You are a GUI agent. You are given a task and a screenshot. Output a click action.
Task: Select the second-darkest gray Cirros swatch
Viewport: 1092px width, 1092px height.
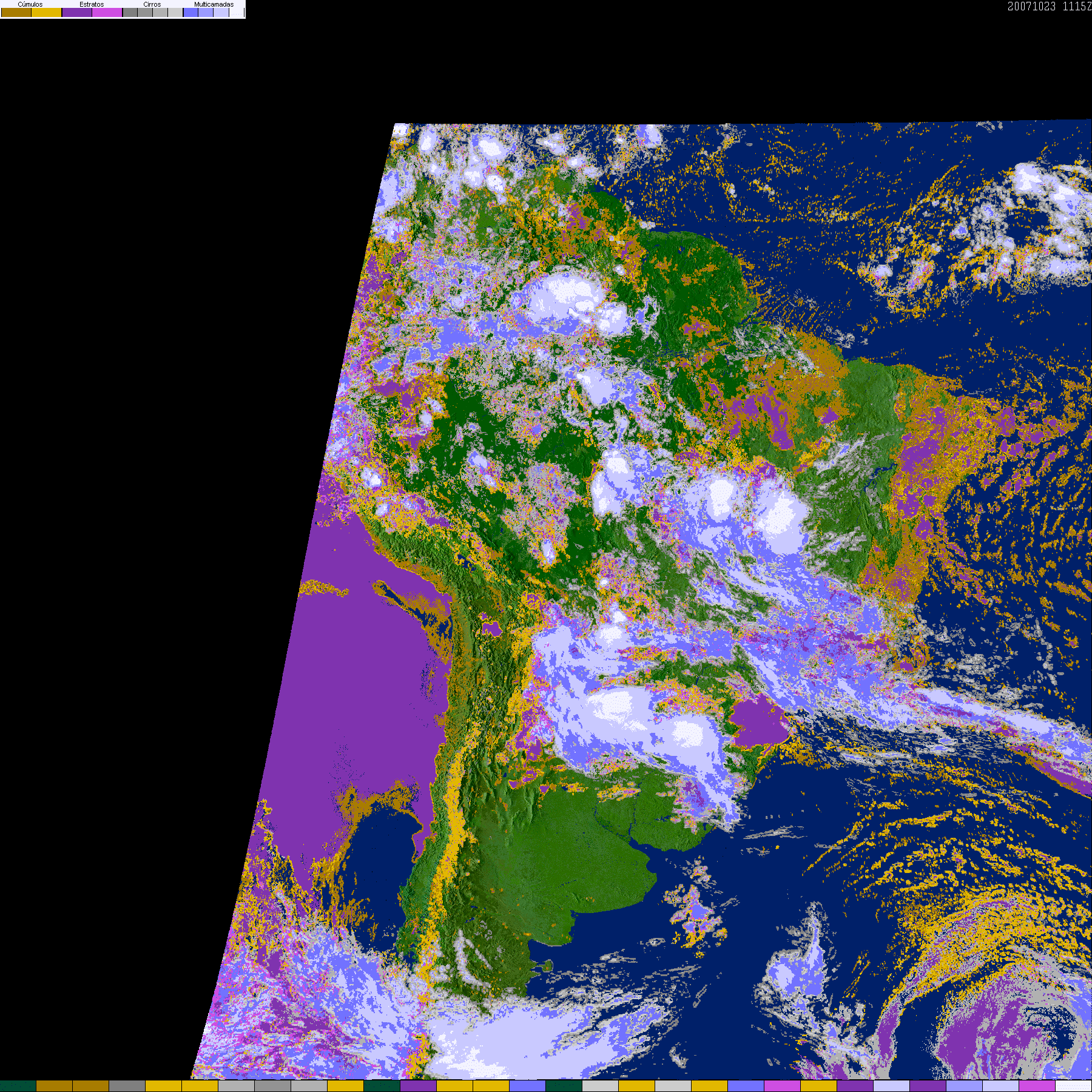[x=145, y=12]
